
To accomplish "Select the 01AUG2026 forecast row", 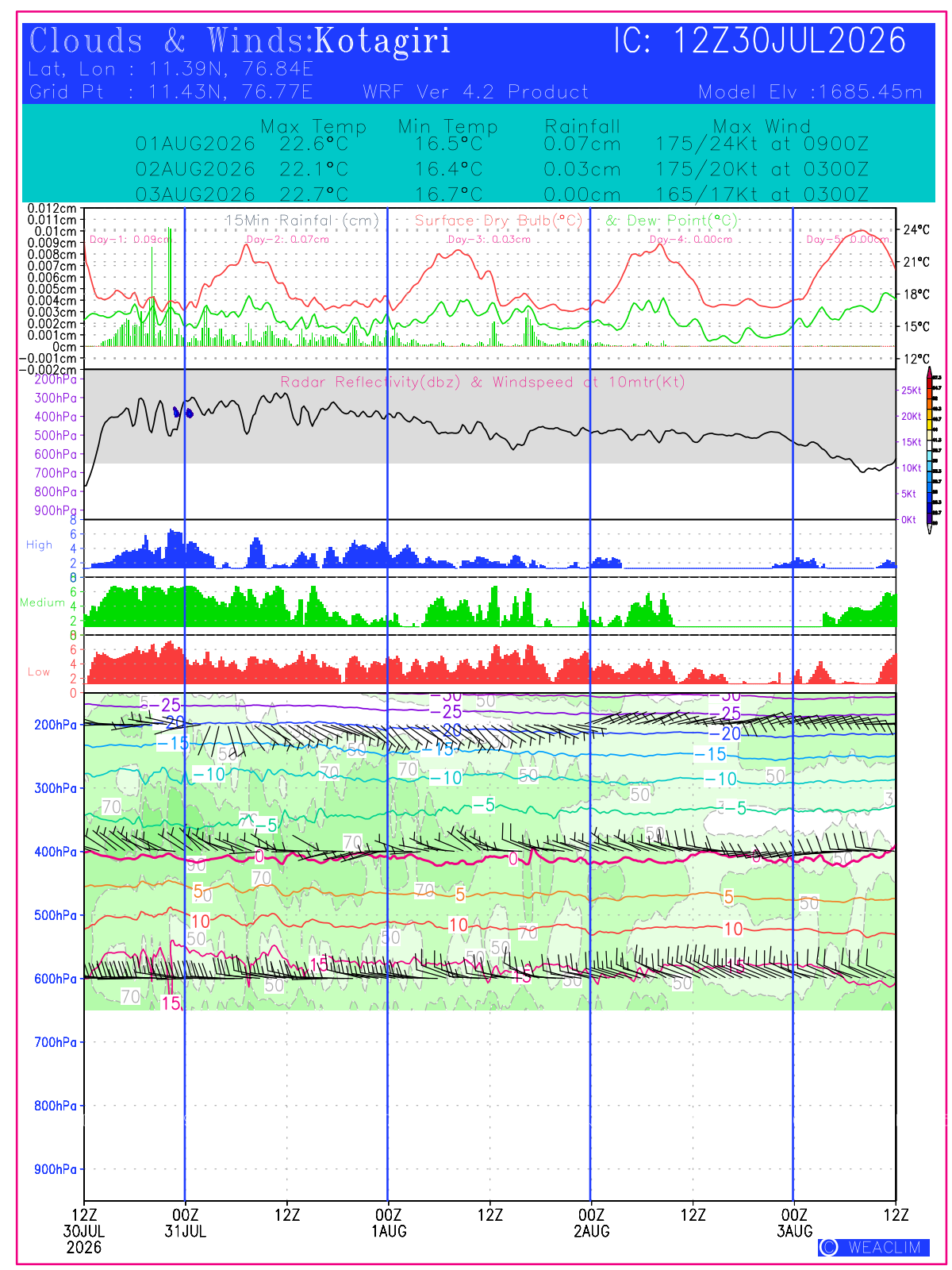I will (x=501, y=144).
